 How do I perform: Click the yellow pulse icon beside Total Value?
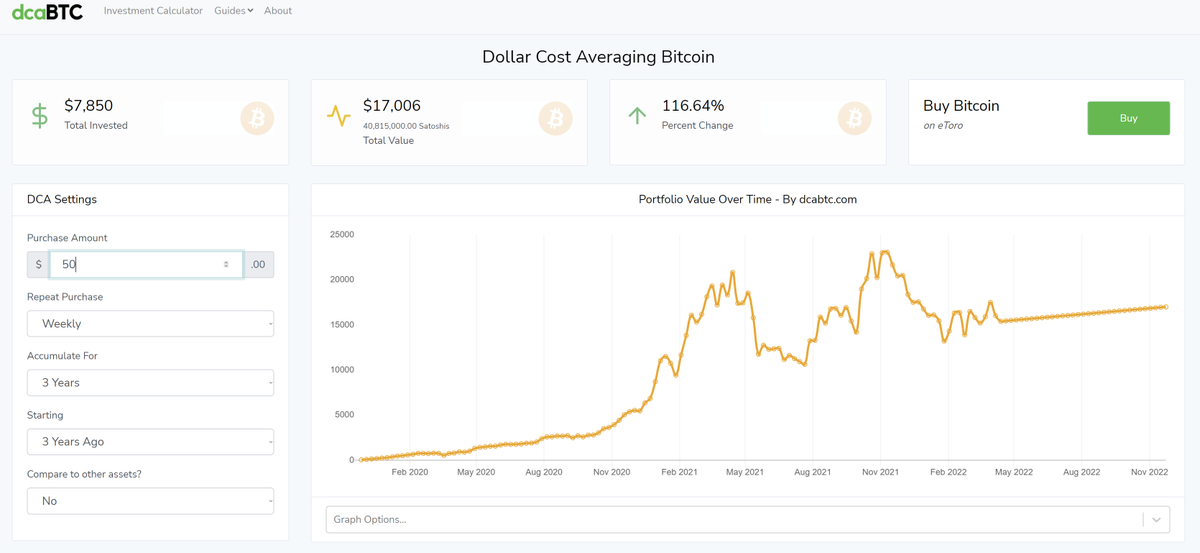click(x=339, y=116)
